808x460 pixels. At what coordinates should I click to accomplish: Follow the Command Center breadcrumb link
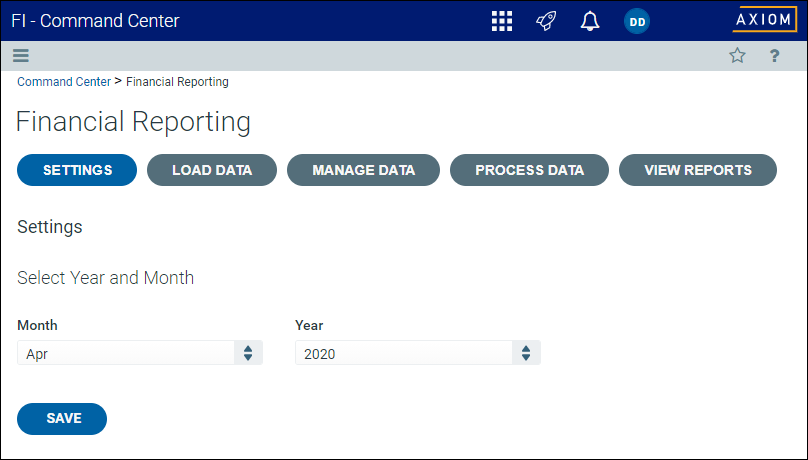click(64, 82)
